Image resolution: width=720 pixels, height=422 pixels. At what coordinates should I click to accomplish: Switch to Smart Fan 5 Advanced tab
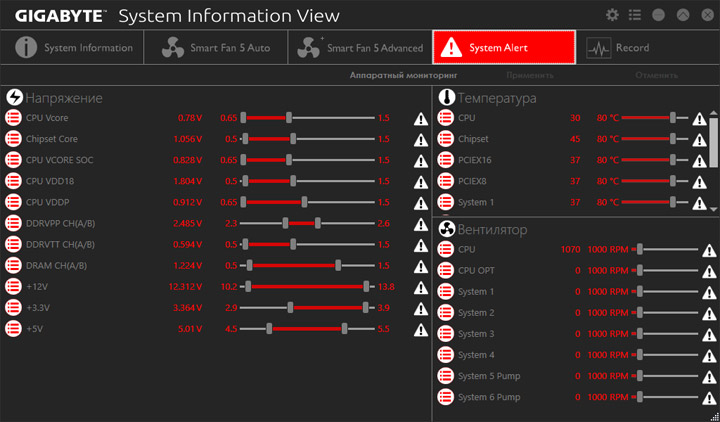360,47
